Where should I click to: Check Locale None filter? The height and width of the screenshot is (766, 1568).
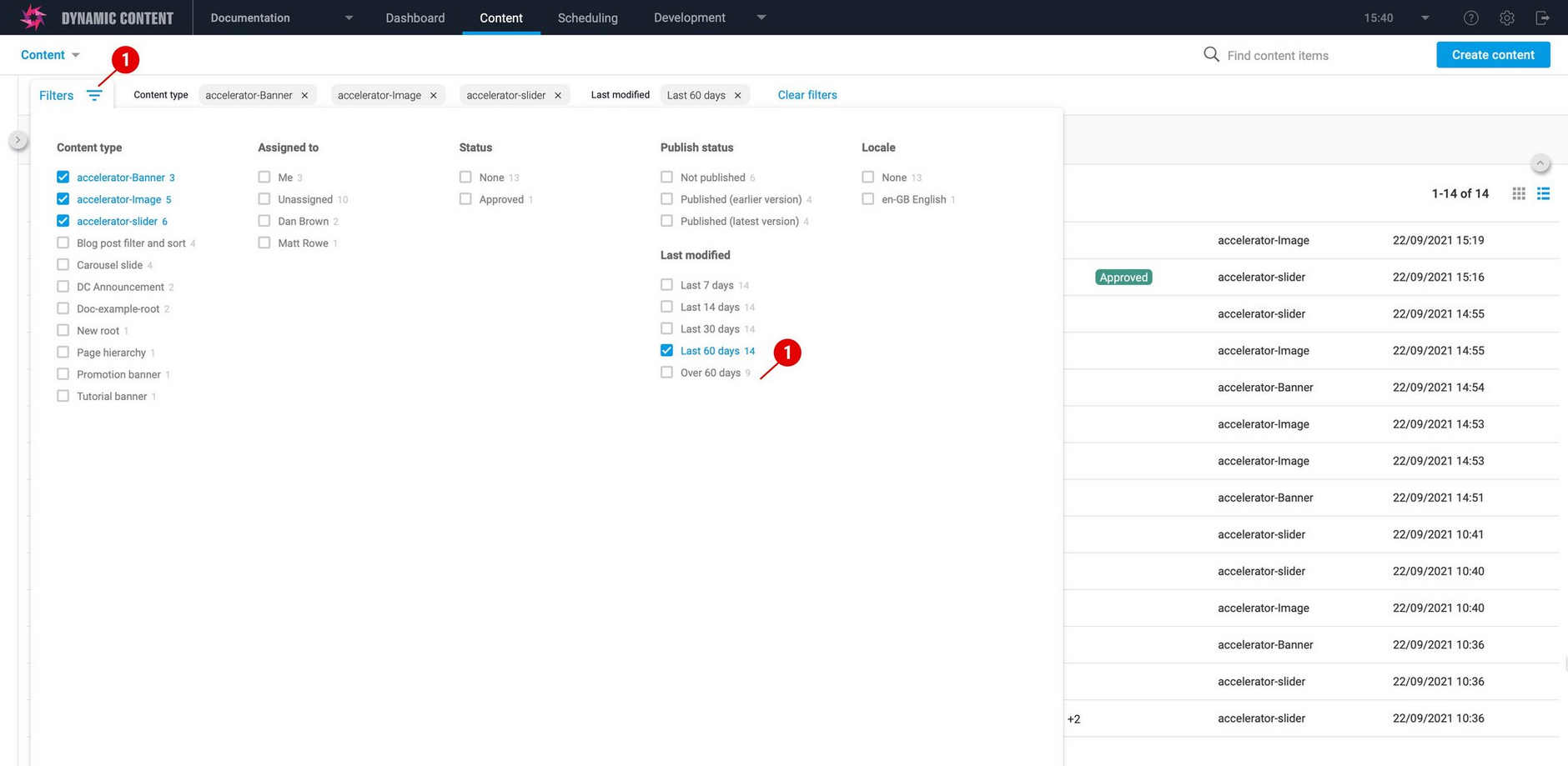point(868,177)
